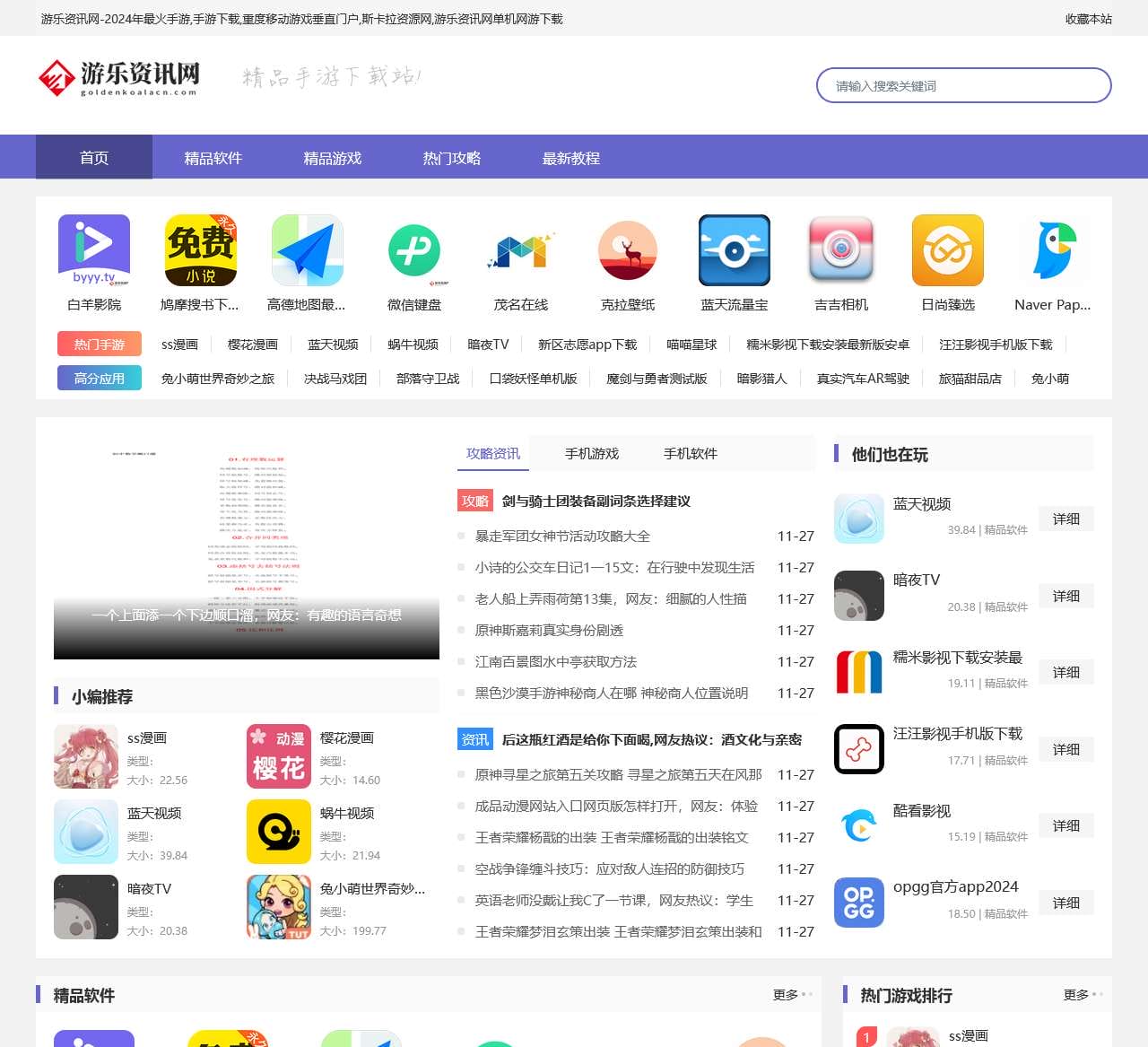The image size is (1148, 1047).
Task: Click the 决战马戏团 tag link
Action: 335,379
